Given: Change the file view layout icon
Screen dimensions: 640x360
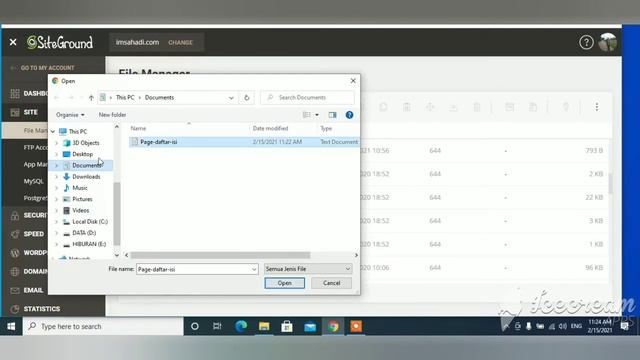Looking at the screenshot, I should 307,115.
